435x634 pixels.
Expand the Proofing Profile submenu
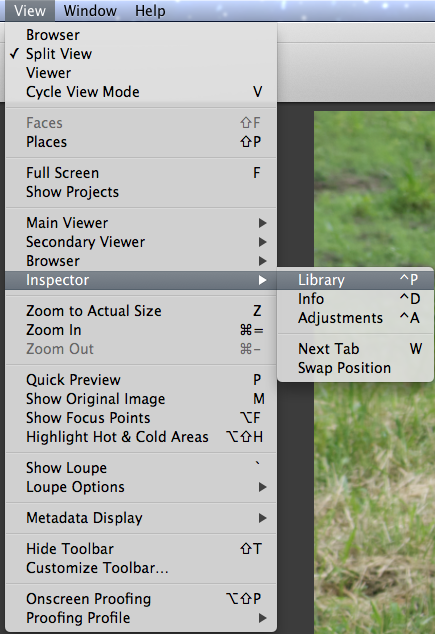(x=141, y=618)
